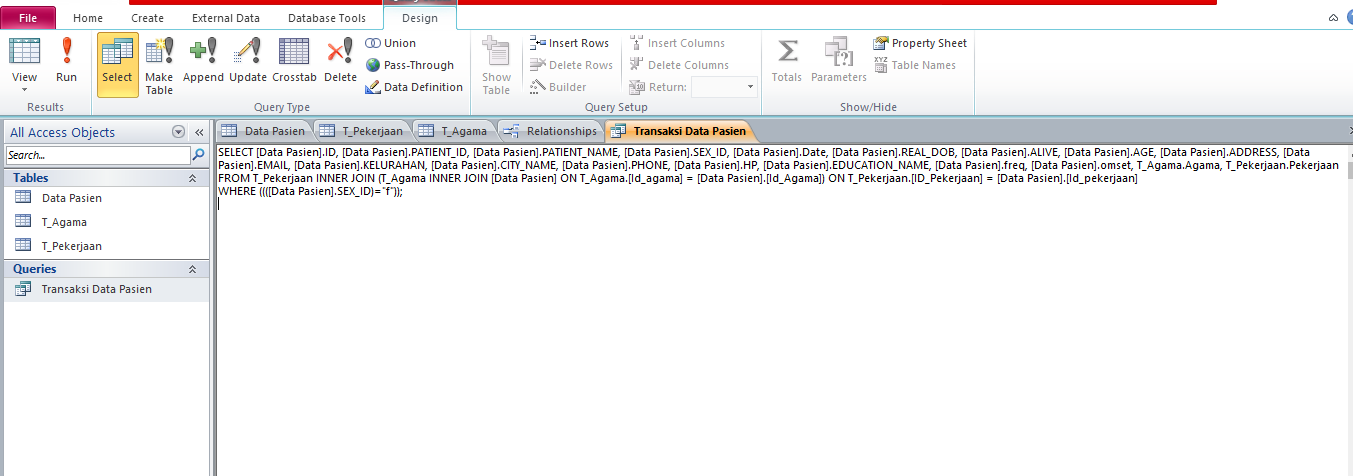Image resolution: width=1353 pixels, height=476 pixels.
Task: Switch to T_Agama document tab
Action: (453, 131)
